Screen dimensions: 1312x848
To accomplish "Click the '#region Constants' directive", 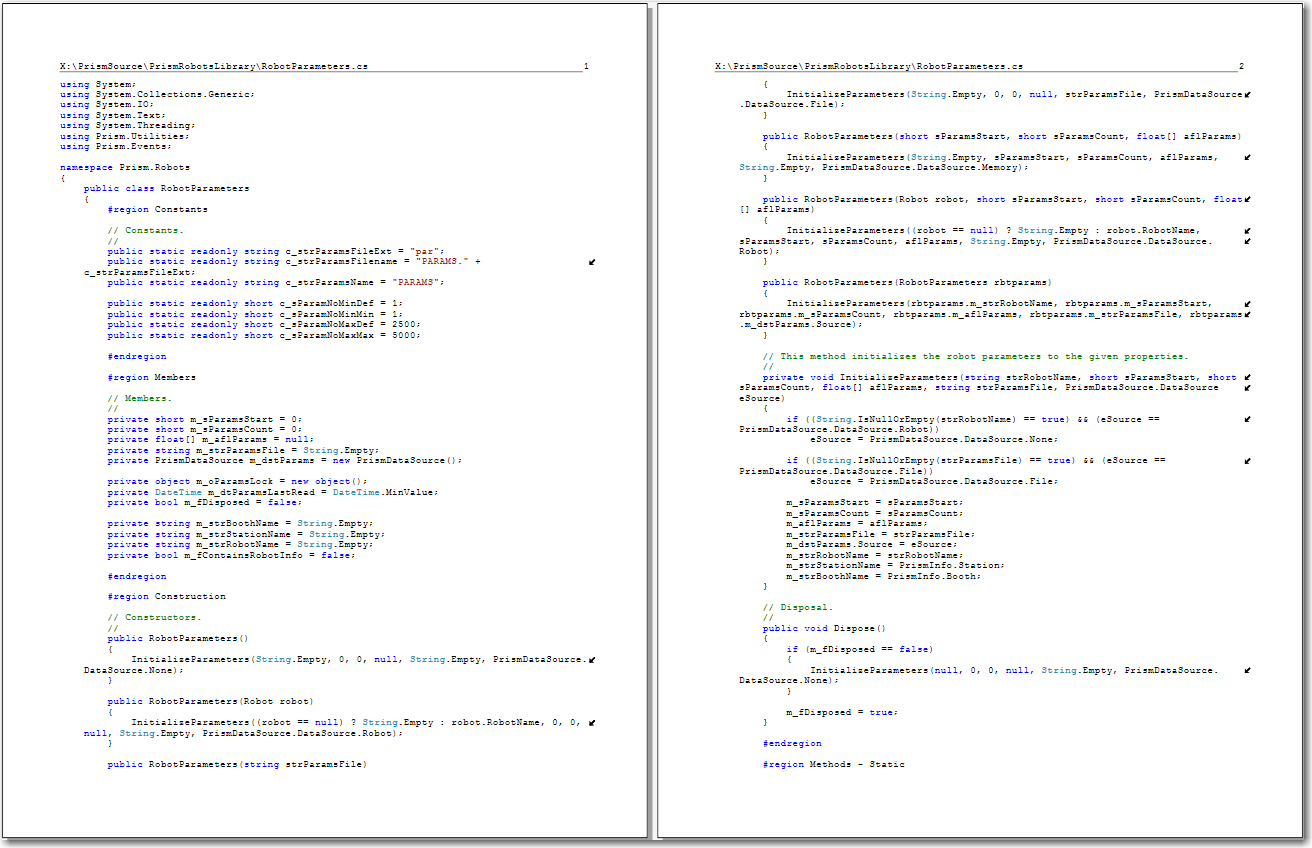I will [x=158, y=209].
